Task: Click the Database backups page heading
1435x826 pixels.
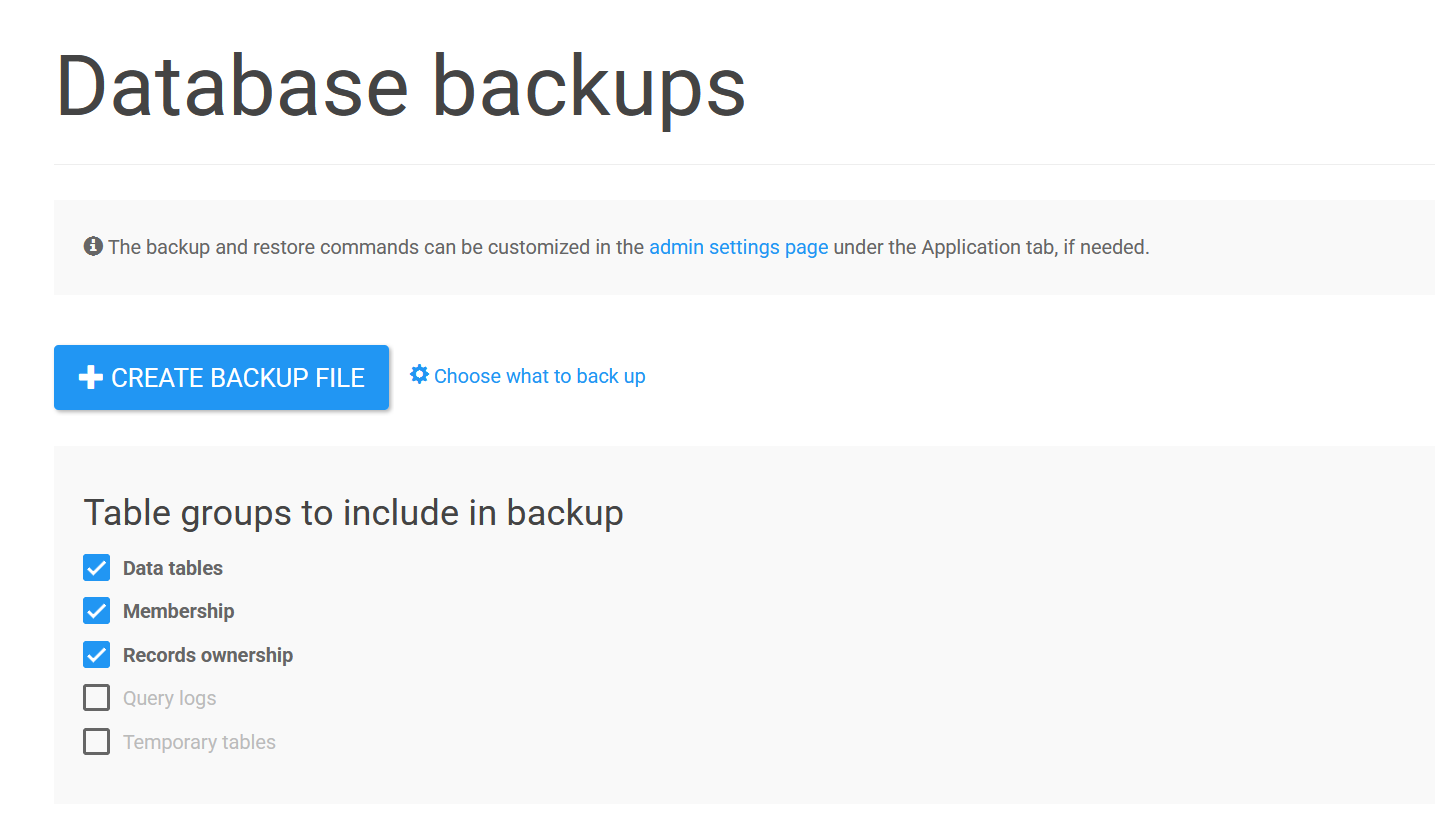Action: (x=400, y=86)
